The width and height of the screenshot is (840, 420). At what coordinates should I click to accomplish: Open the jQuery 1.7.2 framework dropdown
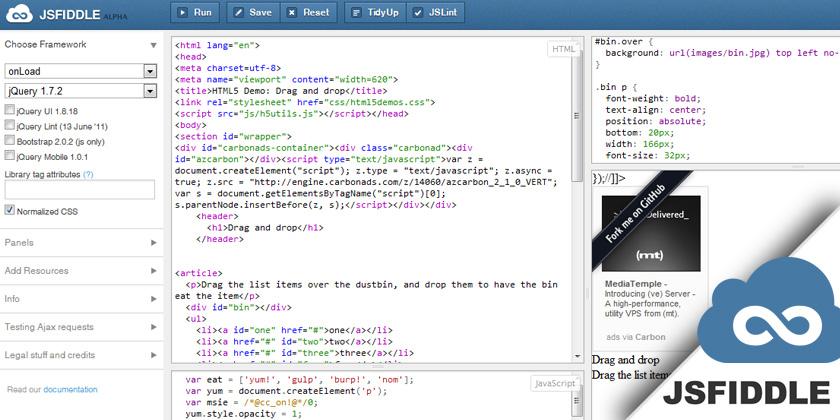point(80,91)
